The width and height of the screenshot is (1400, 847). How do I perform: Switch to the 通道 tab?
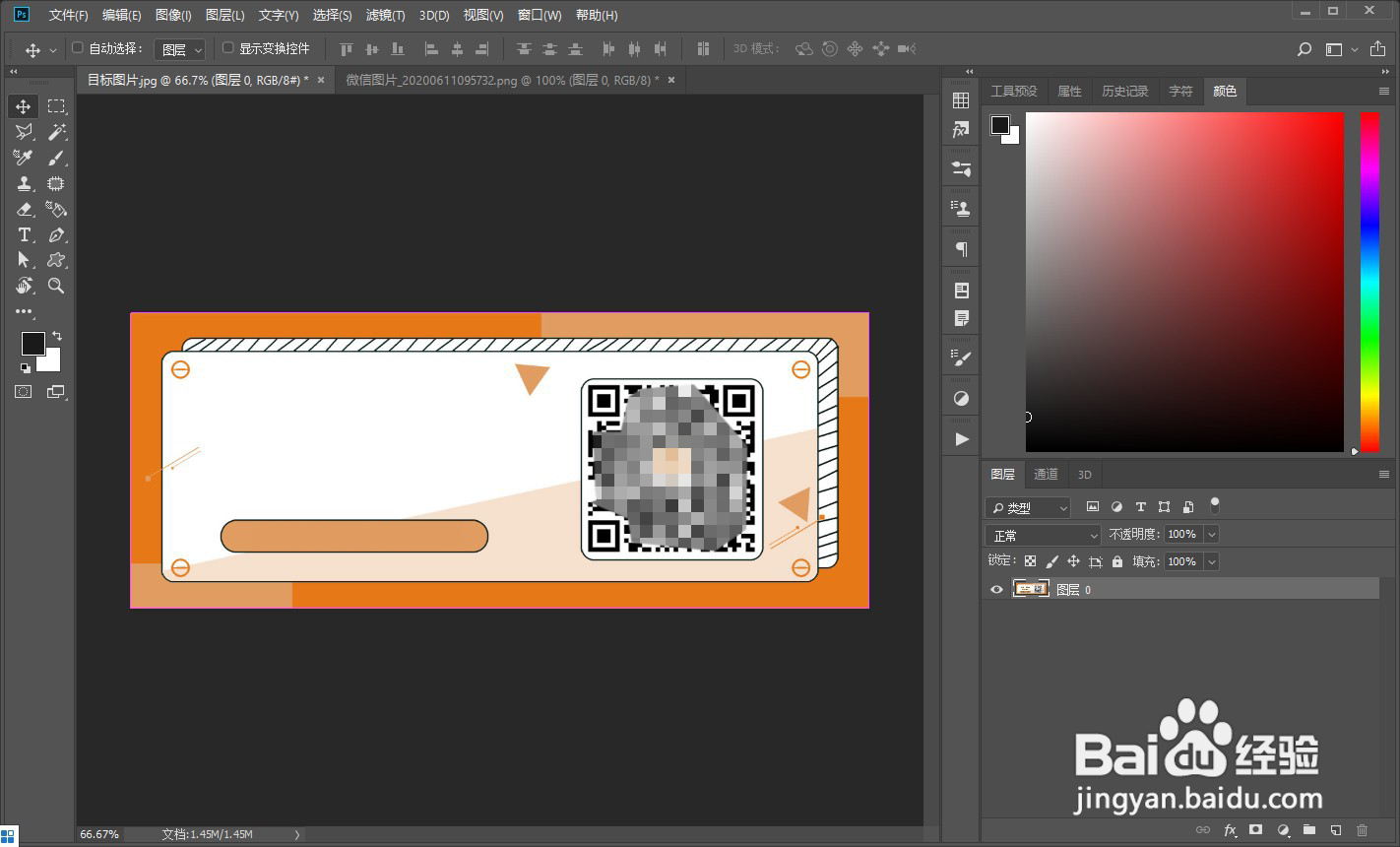click(1046, 475)
